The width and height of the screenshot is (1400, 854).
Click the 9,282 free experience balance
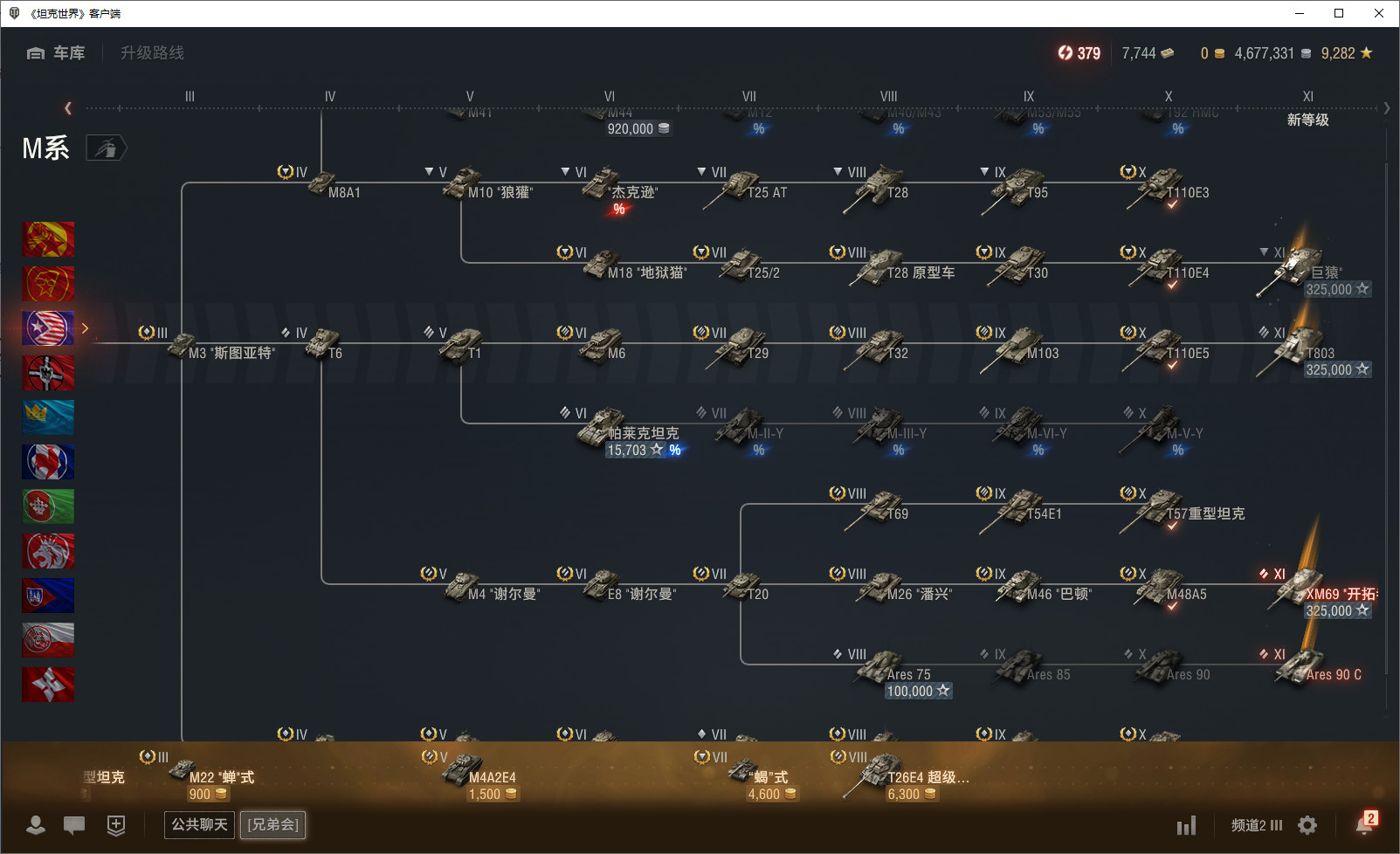pos(1347,53)
